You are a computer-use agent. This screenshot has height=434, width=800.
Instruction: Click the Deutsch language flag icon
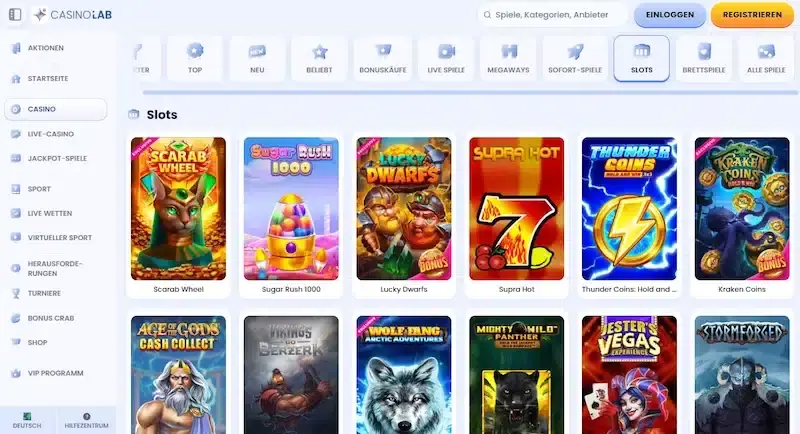pos(27,416)
